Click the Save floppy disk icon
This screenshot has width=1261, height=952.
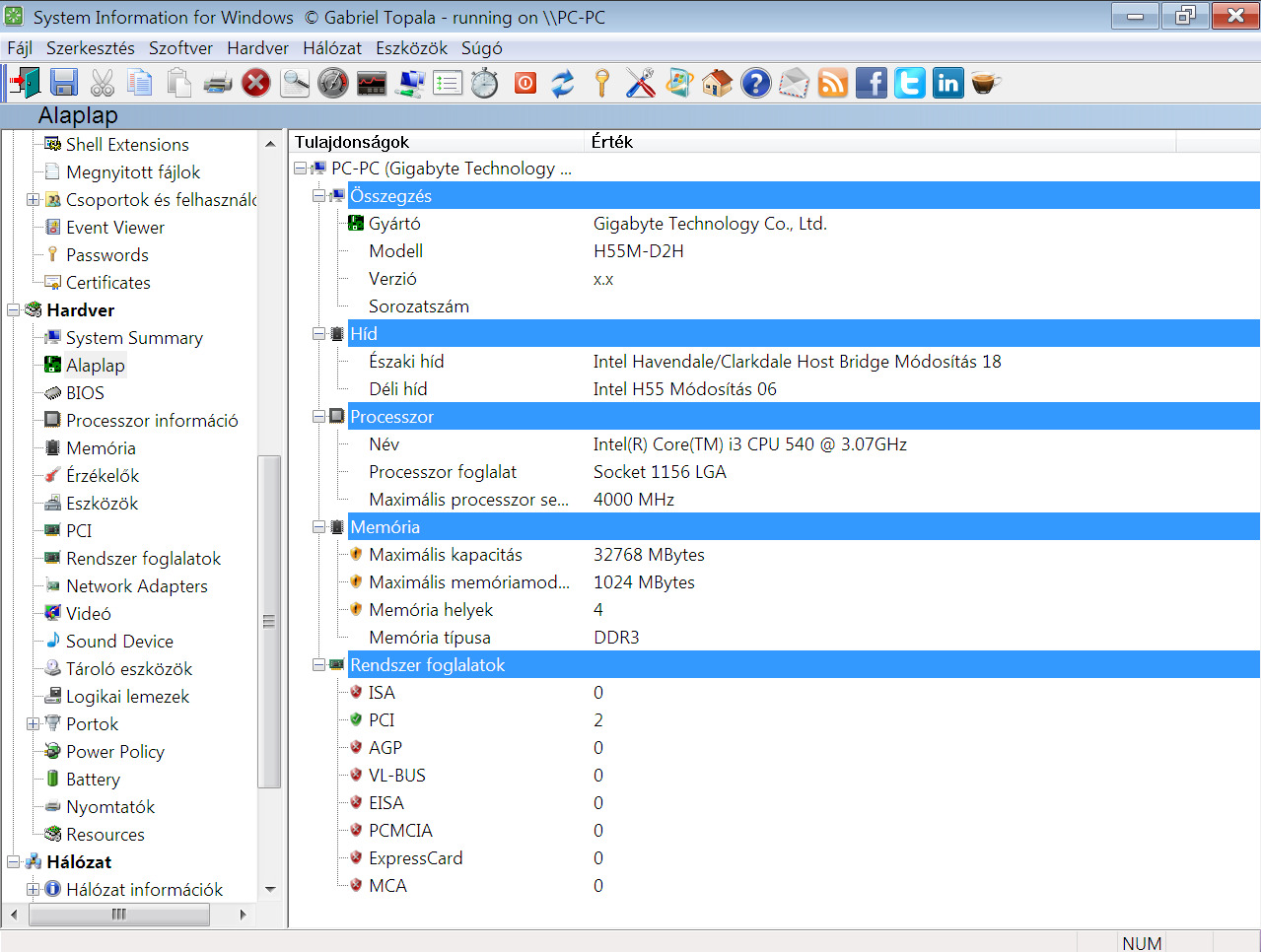pyautogui.click(x=64, y=84)
